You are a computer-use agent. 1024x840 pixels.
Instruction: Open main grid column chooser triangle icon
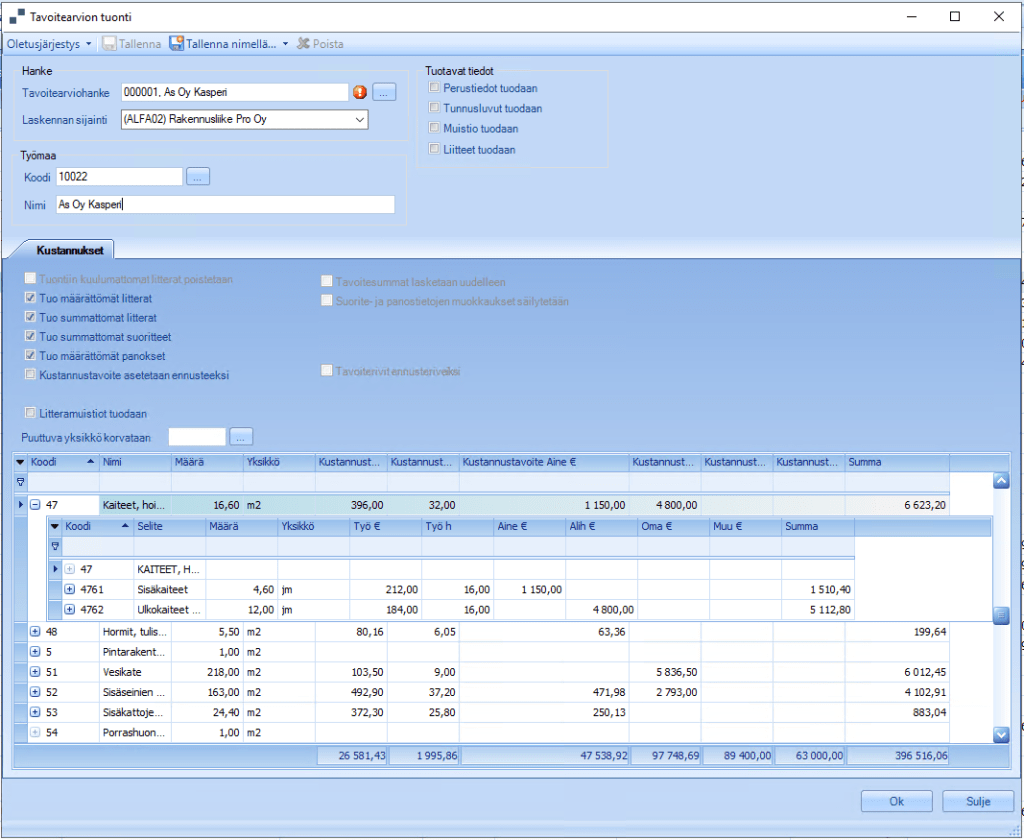(x=21, y=462)
